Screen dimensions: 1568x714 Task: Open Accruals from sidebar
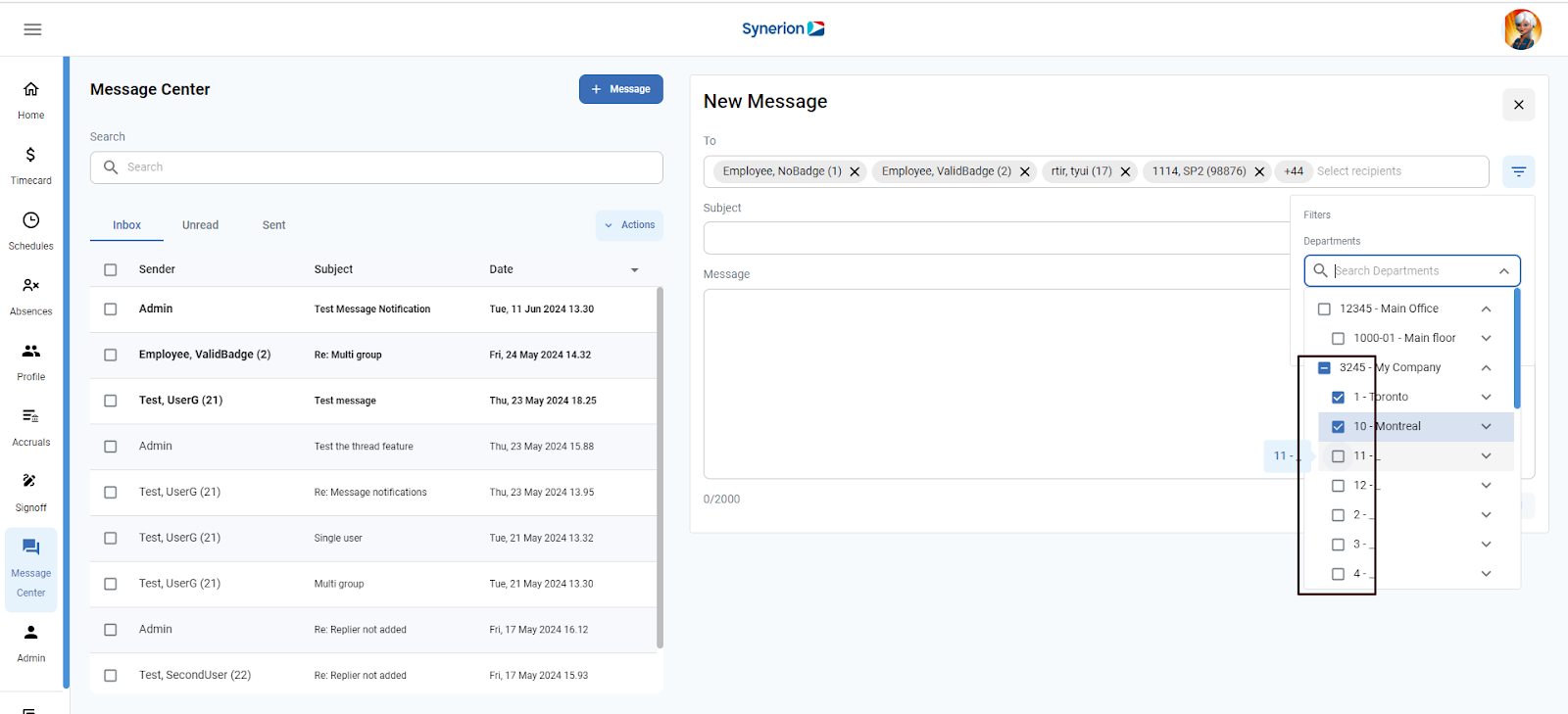[x=31, y=428]
